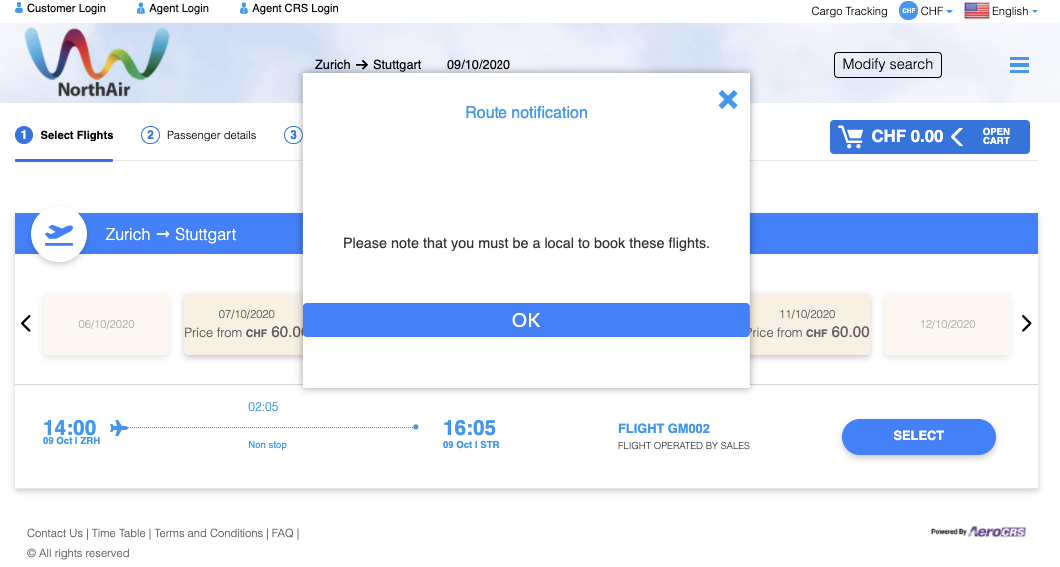Expand the cart with OPEN CART chevron
Viewport: 1060px width, 567px height.
point(957,137)
